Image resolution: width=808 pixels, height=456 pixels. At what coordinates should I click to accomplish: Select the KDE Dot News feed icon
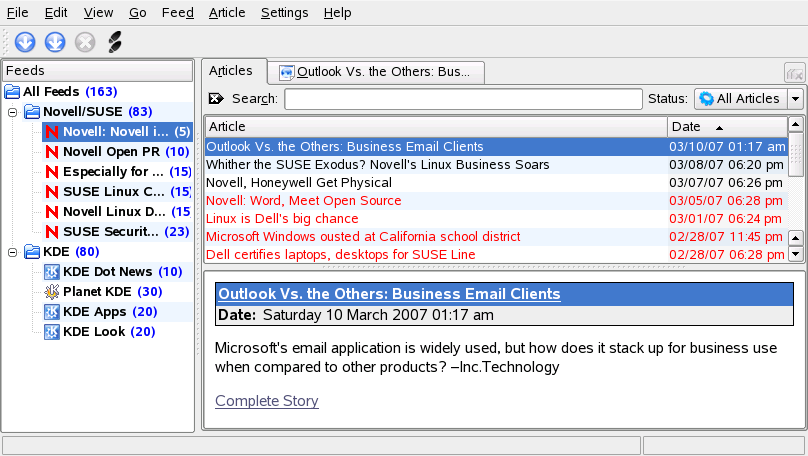[x=52, y=272]
